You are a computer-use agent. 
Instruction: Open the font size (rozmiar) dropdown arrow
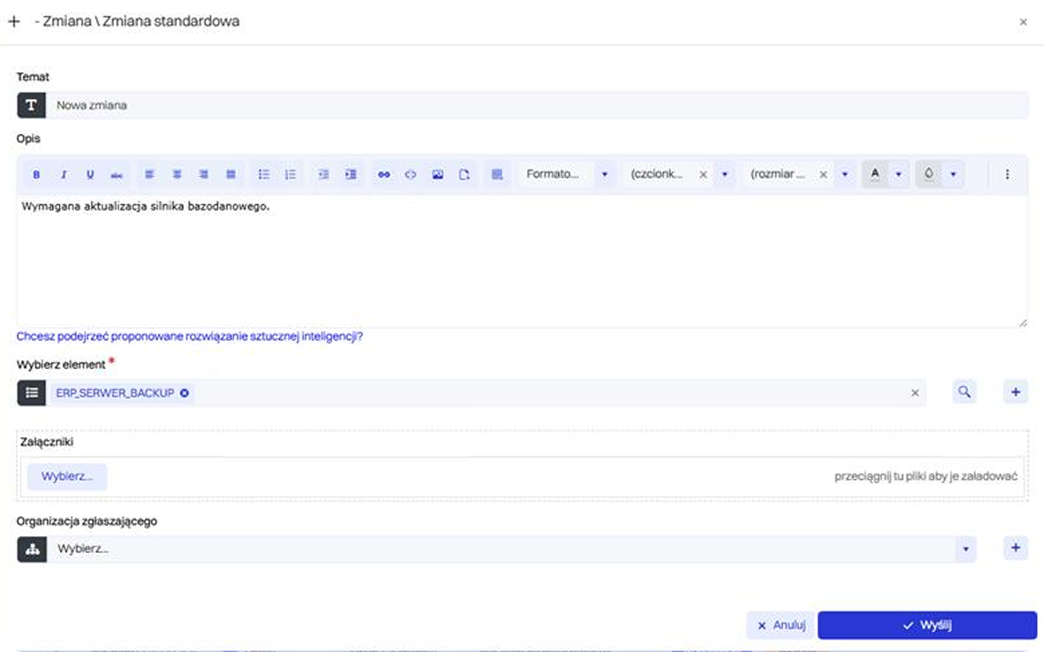coord(845,174)
